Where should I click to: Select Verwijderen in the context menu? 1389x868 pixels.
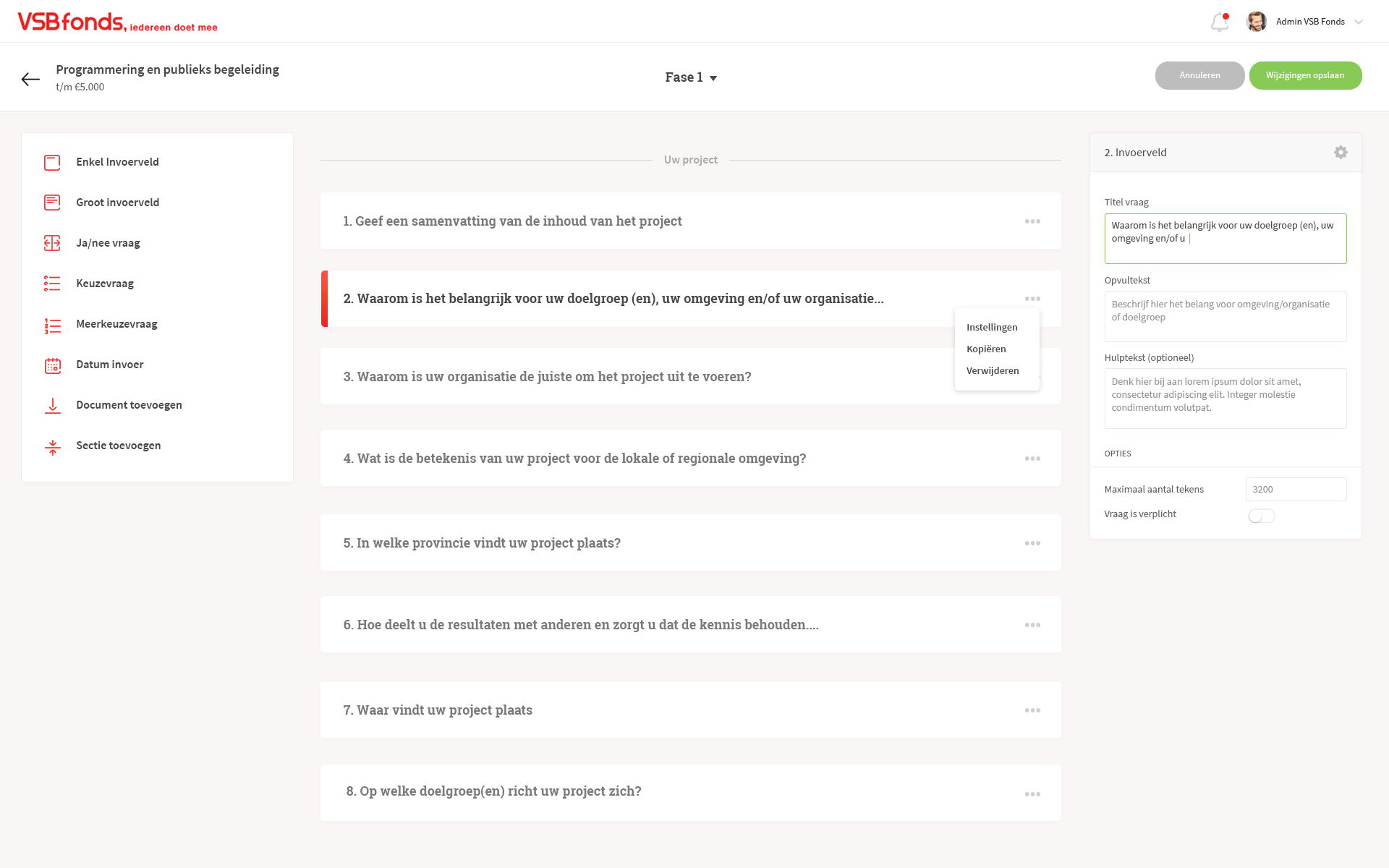(x=993, y=371)
